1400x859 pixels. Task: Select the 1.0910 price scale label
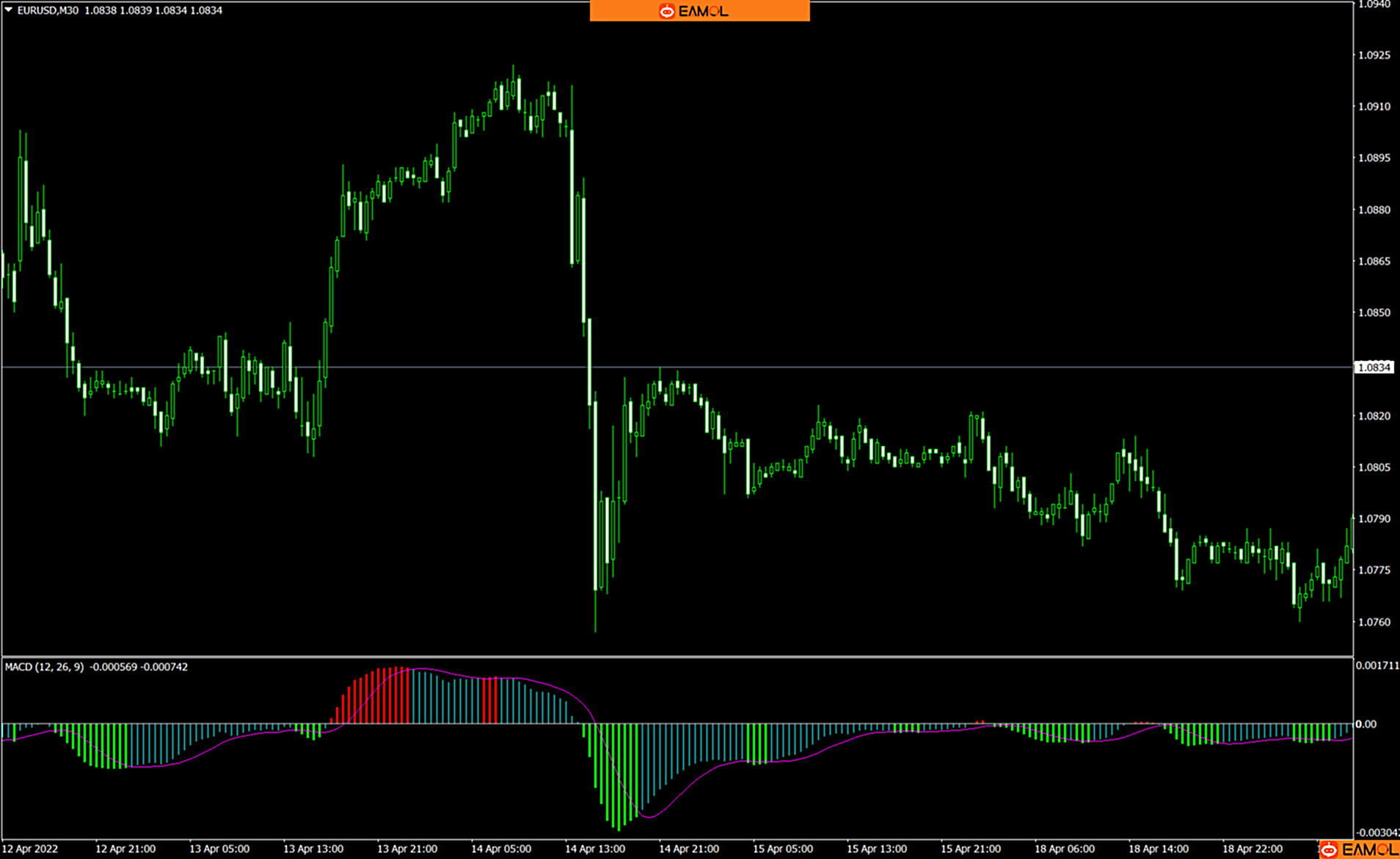1374,106
